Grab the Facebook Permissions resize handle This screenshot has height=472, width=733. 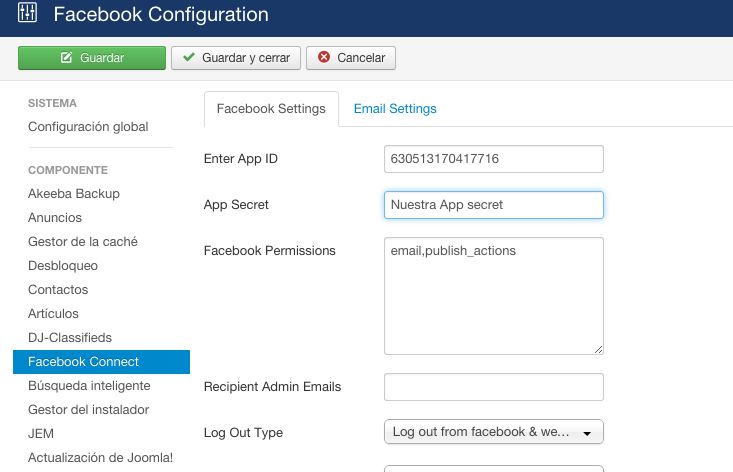pos(598,349)
